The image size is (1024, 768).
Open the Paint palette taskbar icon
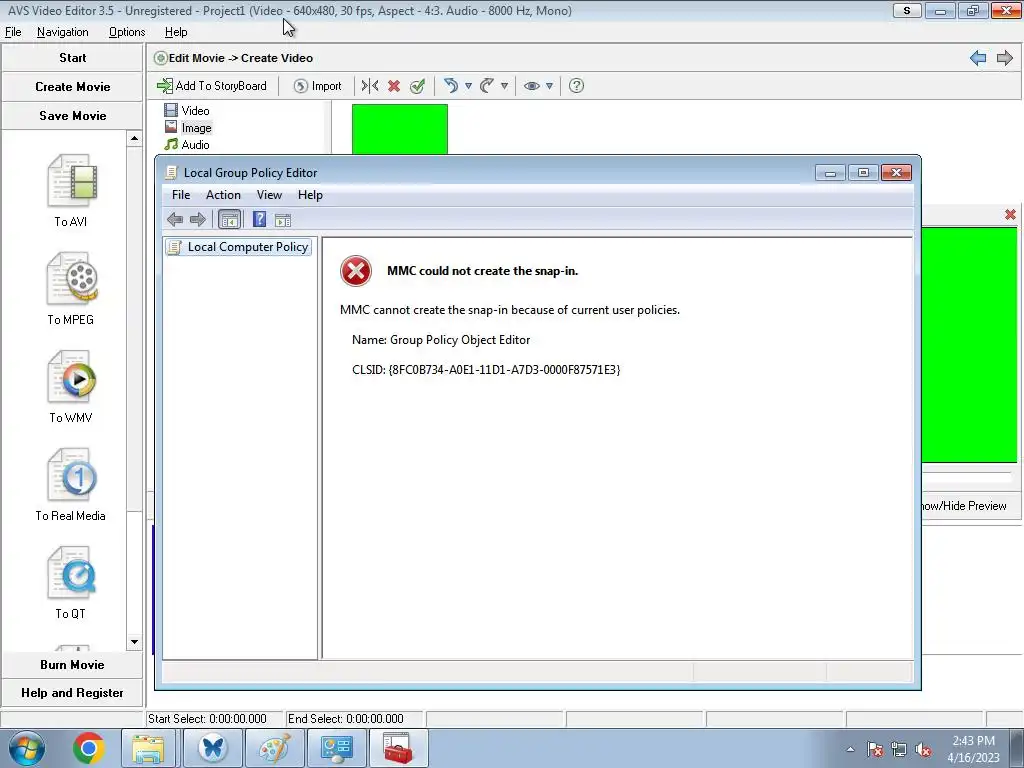click(x=275, y=748)
